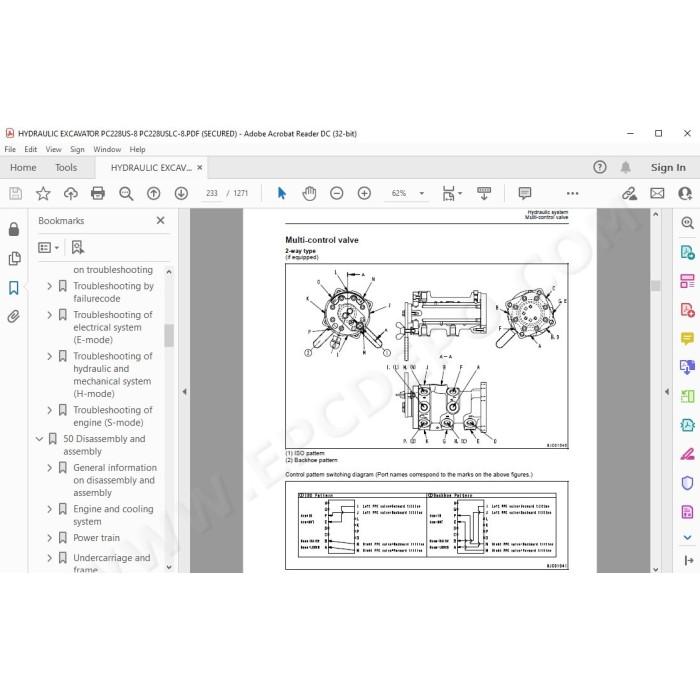
Task: Switch to Home tab
Action: [23, 167]
